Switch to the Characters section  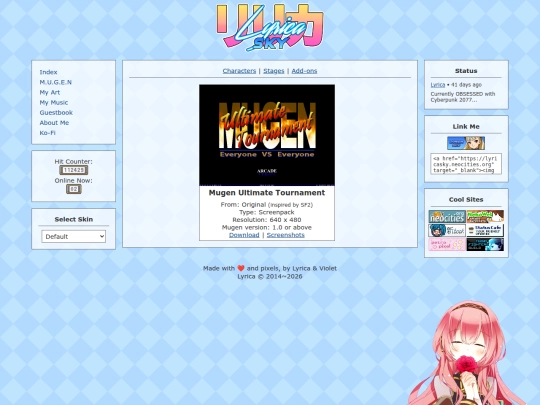tap(239, 71)
